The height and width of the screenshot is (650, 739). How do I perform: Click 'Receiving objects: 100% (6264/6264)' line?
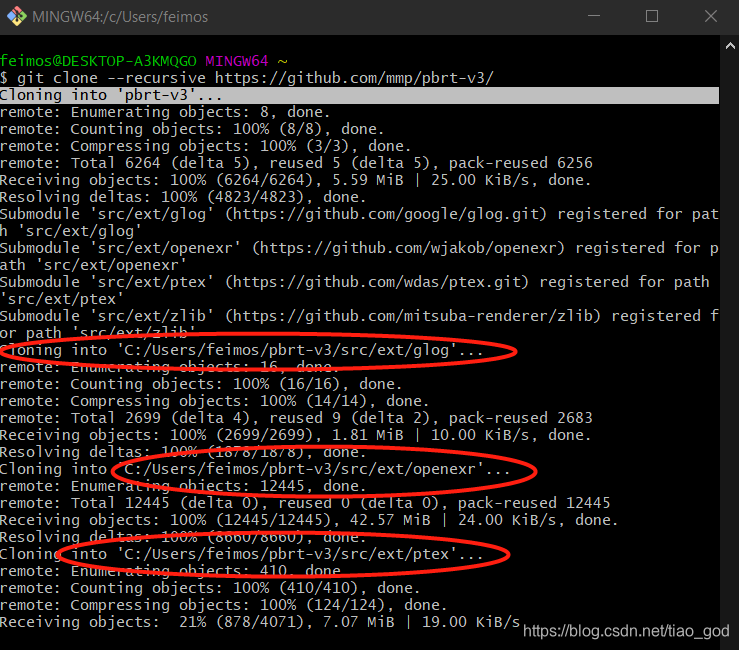(296, 180)
